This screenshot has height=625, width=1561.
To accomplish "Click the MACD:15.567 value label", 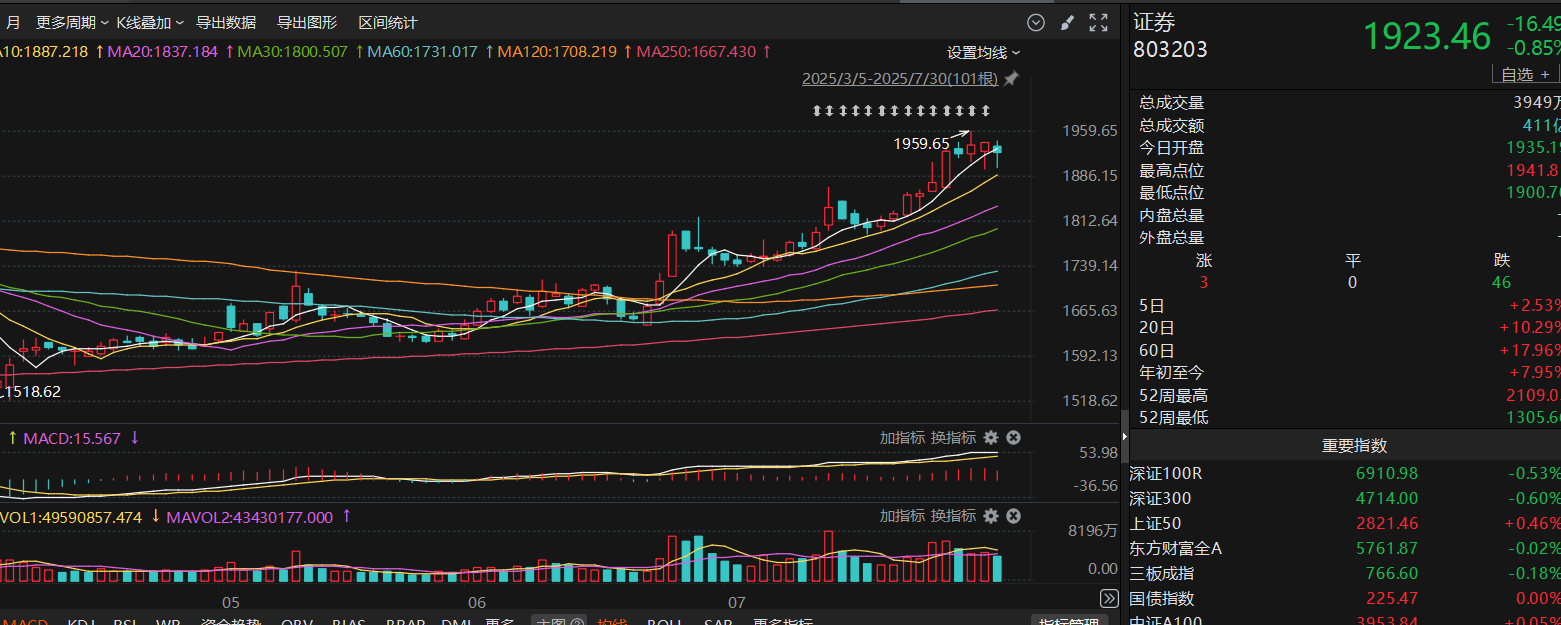I will coord(72,438).
